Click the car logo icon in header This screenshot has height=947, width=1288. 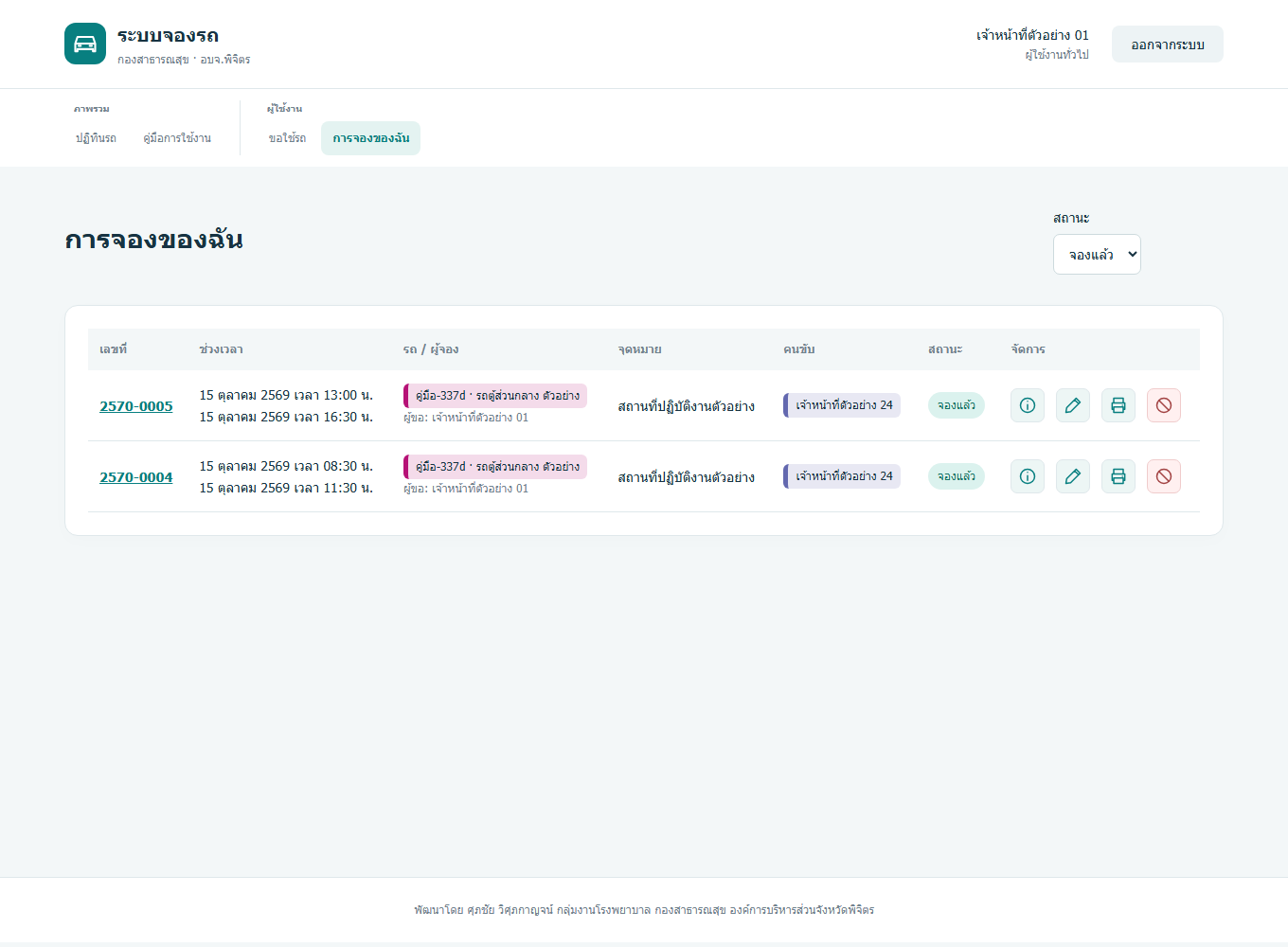[x=85, y=44]
